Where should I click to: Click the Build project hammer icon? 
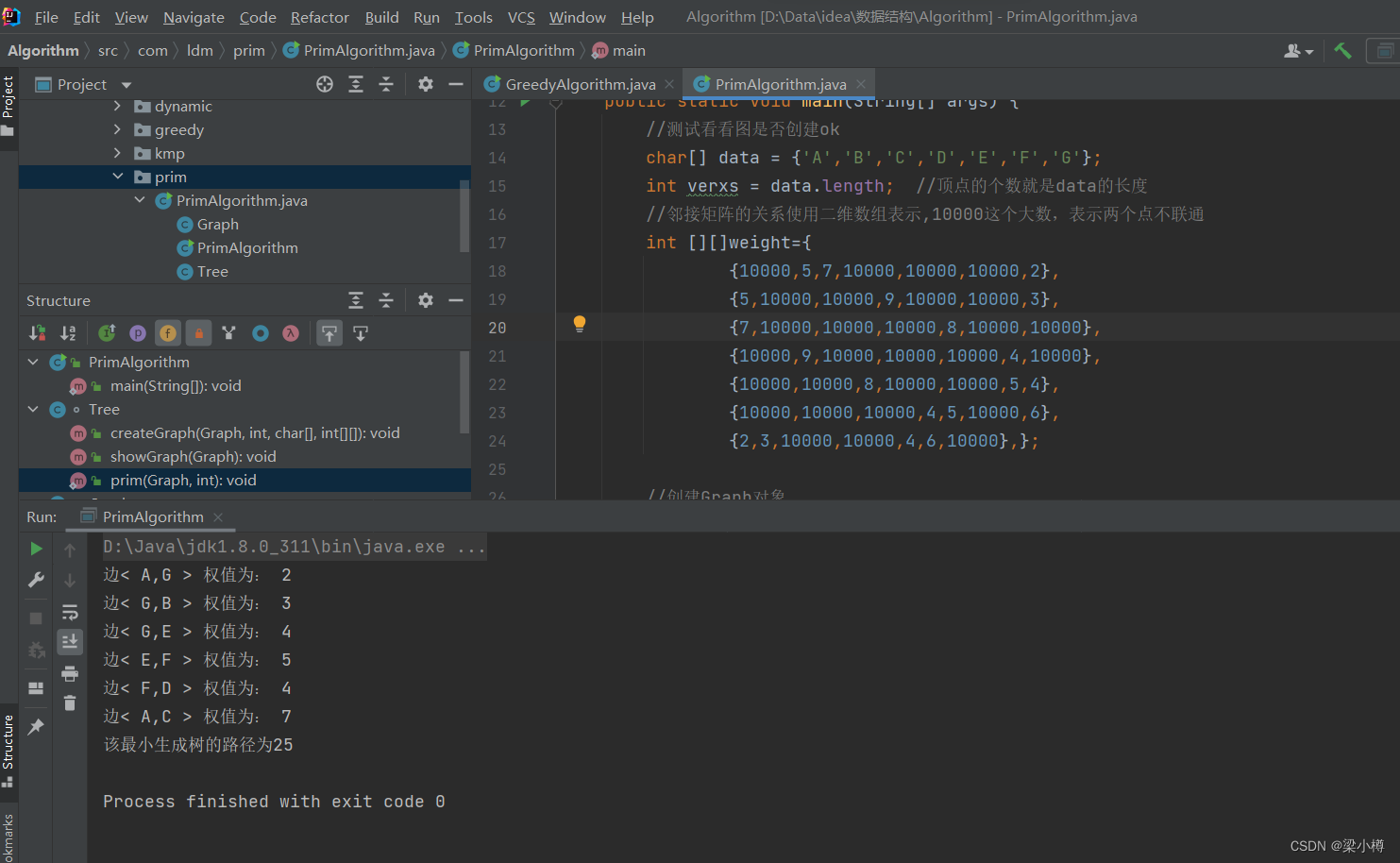[x=1342, y=51]
